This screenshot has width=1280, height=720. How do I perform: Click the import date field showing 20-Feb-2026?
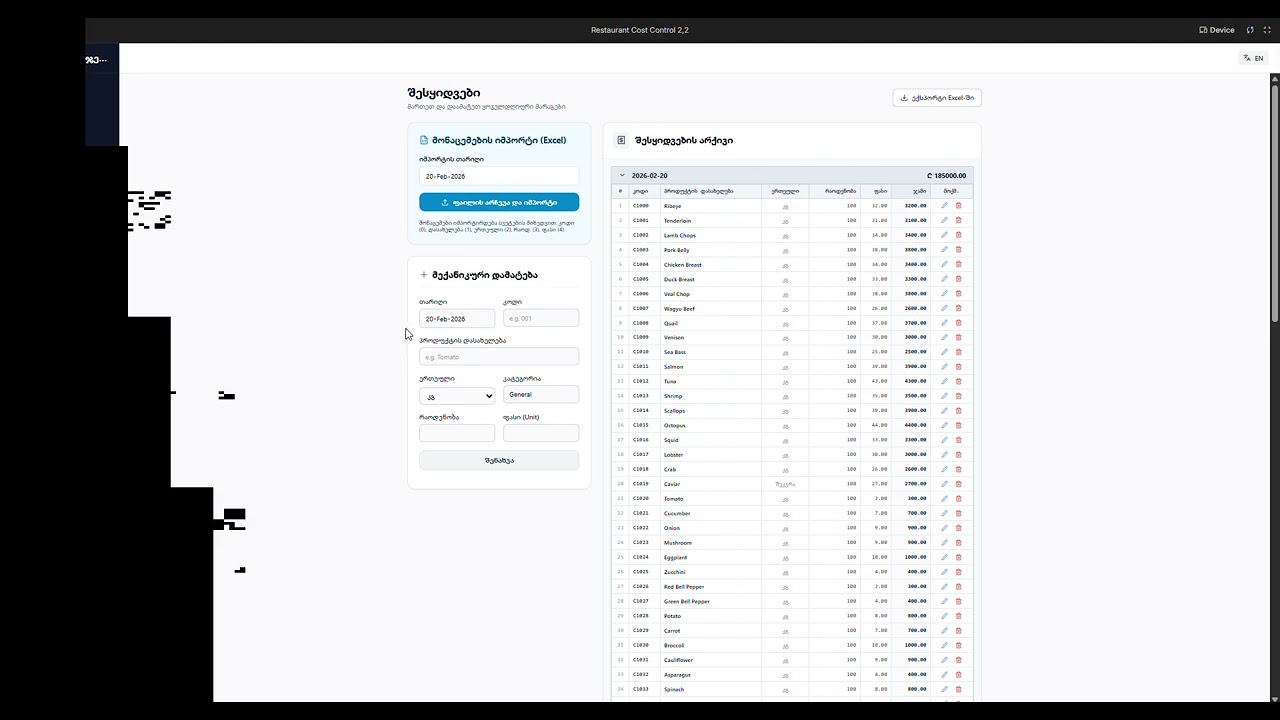pyautogui.click(x=499, y=176)
